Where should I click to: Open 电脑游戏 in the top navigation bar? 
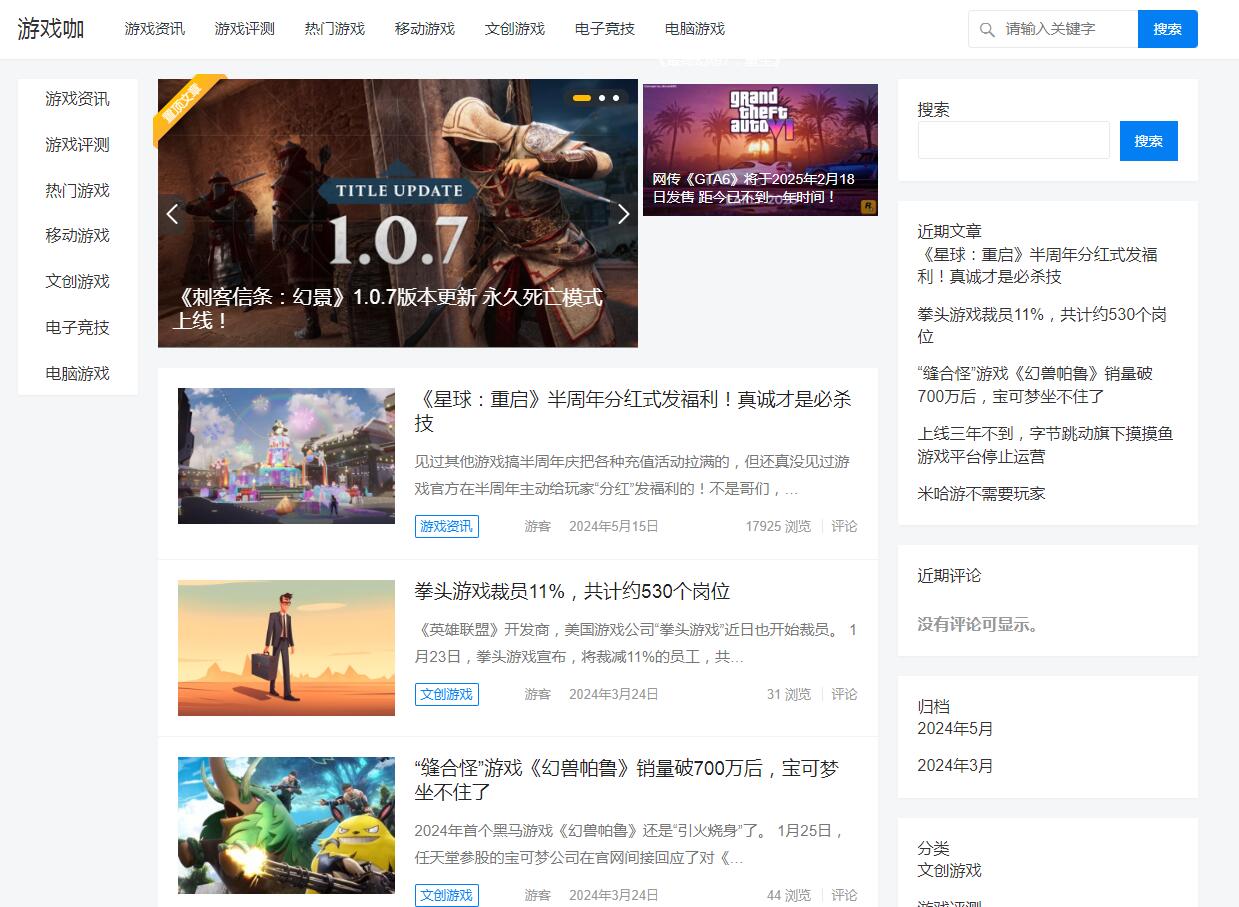[695, 29]
